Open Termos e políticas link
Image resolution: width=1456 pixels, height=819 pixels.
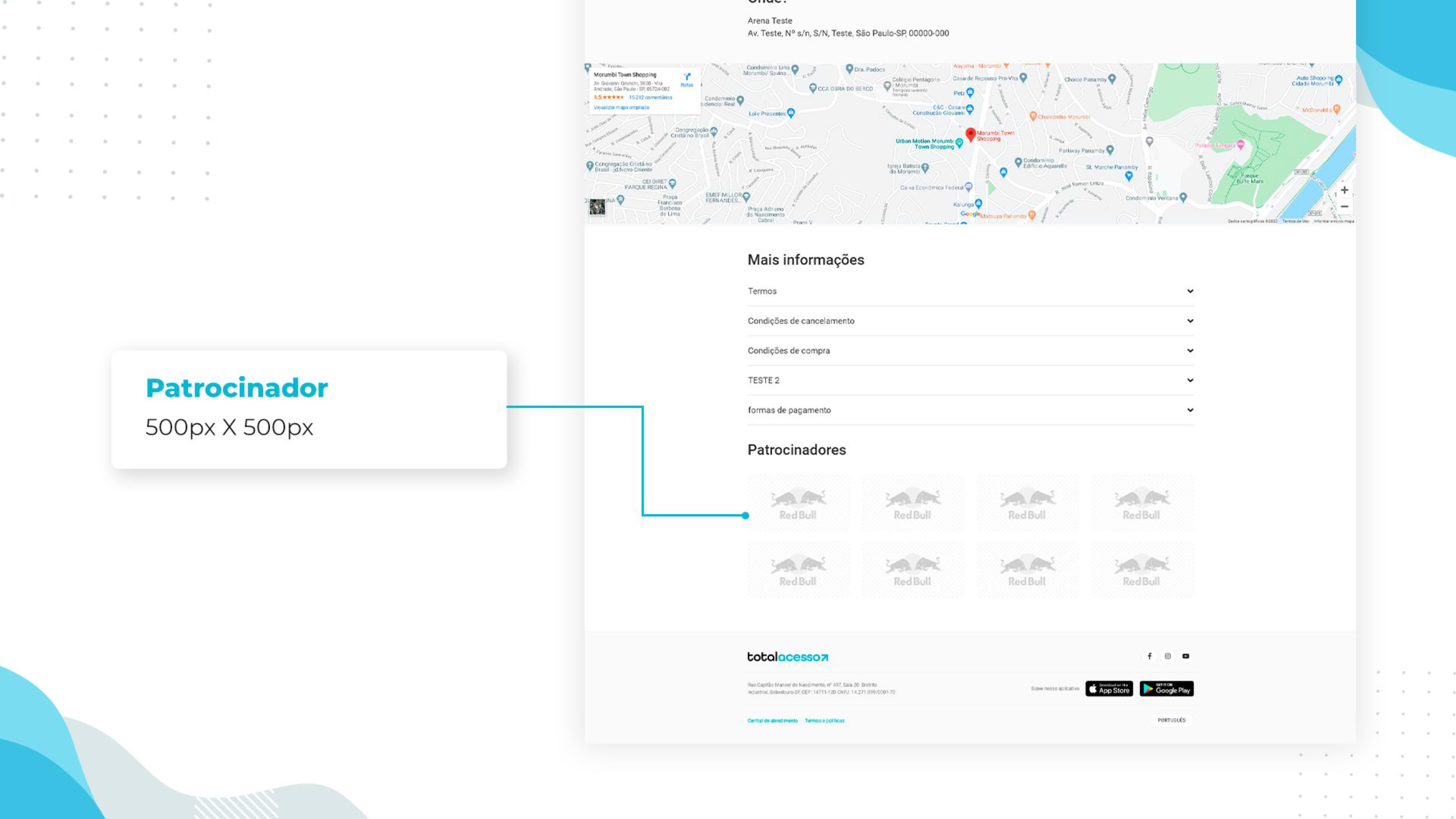[x=825, y=721]
